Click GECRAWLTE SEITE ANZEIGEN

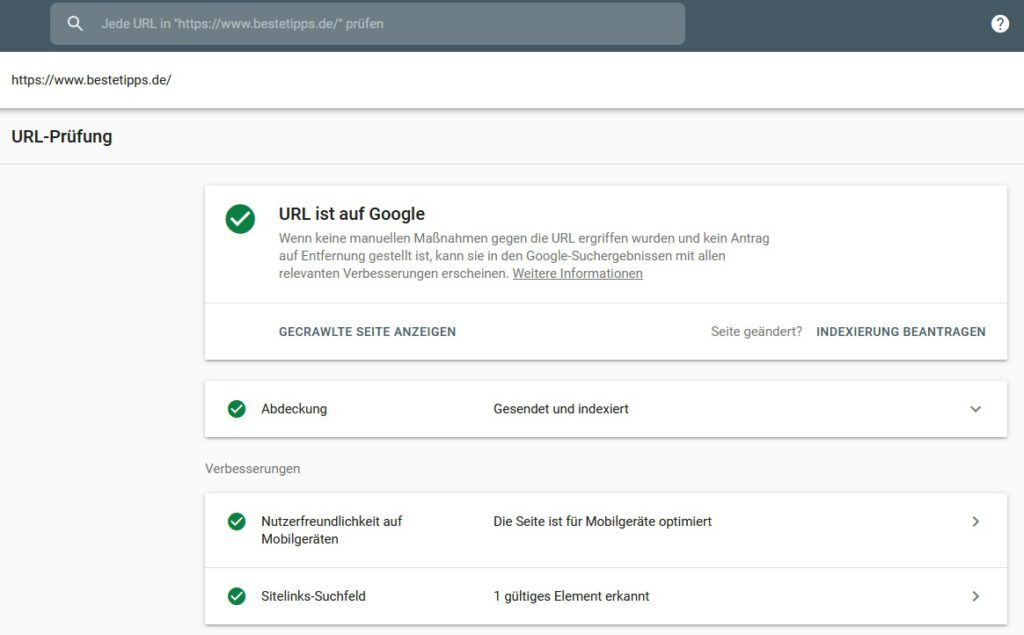click(367, 331)
